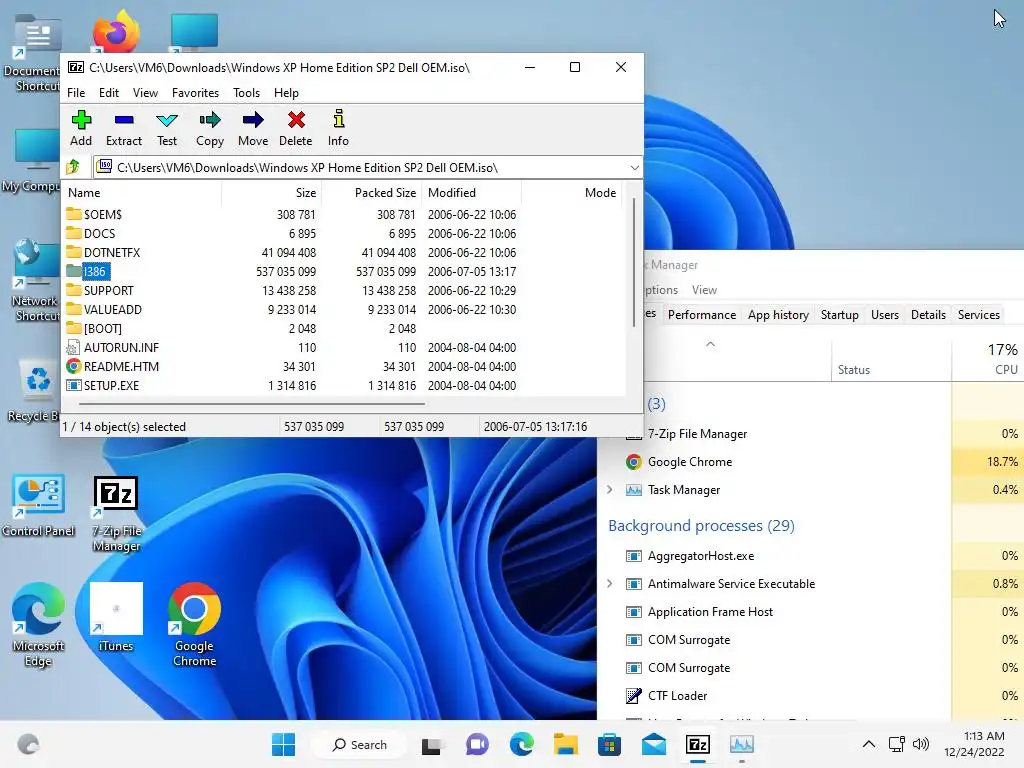Show hidden icons in the system tray
The height and width of the screenshot is (768, 1024).
click(869, 744)
